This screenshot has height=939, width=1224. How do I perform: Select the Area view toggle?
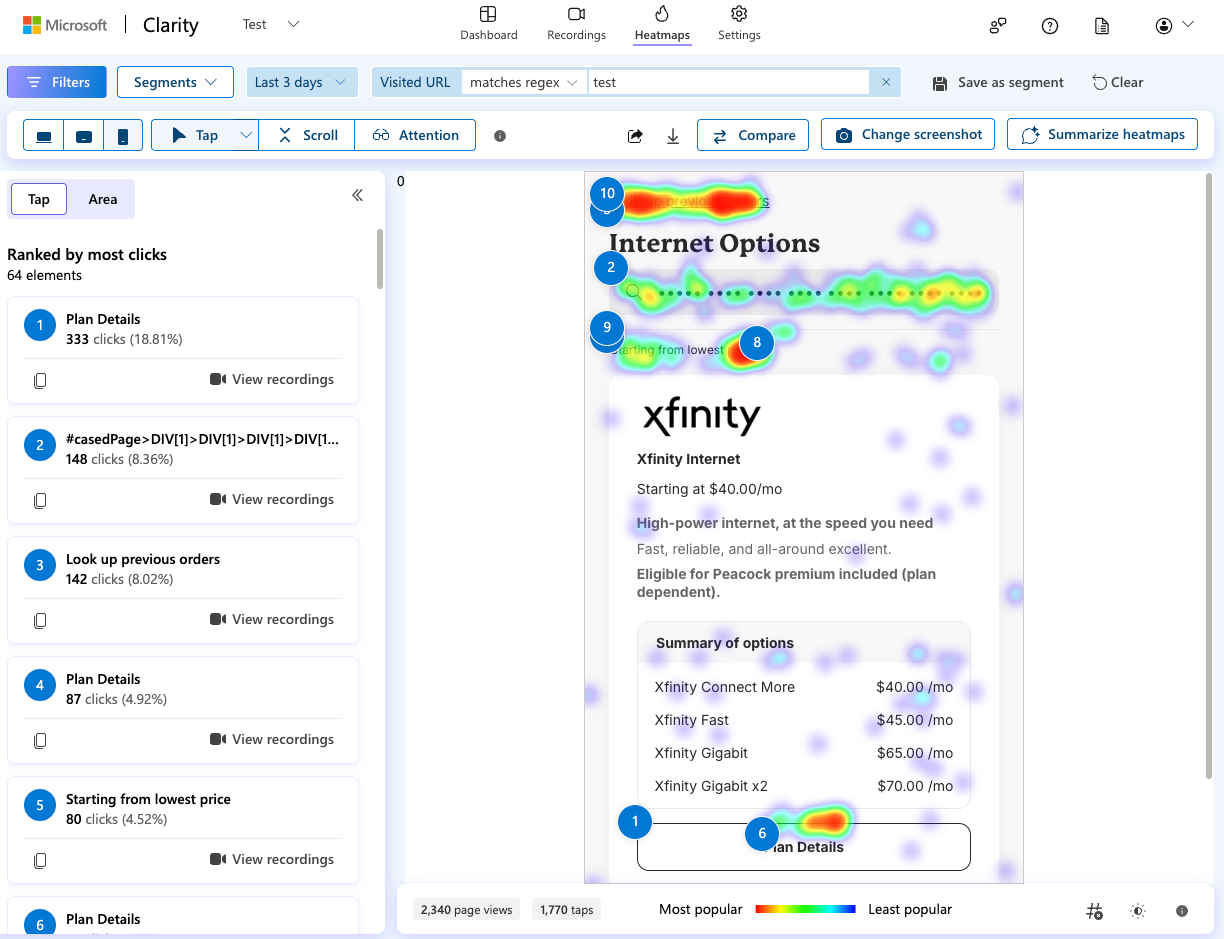[102, 199]
